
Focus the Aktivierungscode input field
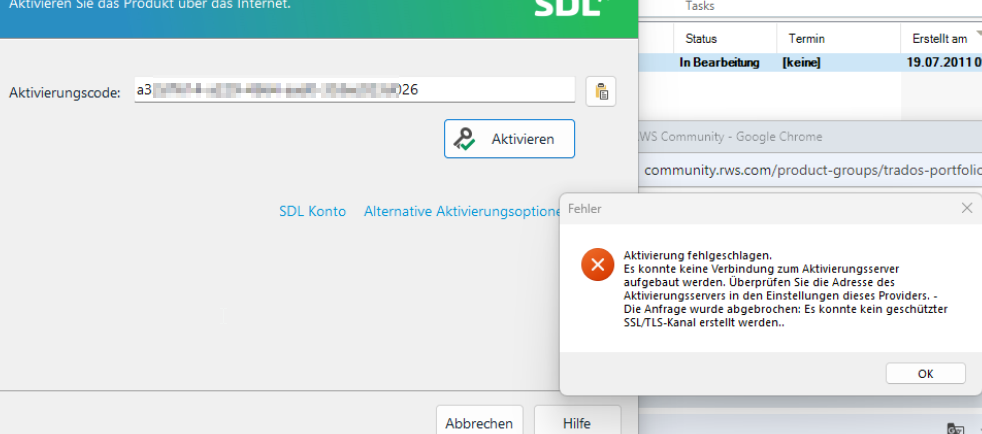click(354, 90)
